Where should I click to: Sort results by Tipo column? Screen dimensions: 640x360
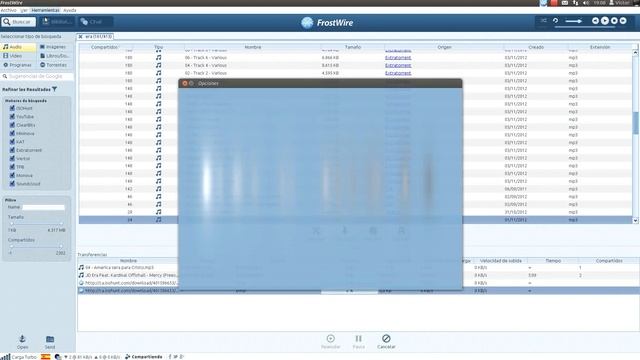coord(158,47)
